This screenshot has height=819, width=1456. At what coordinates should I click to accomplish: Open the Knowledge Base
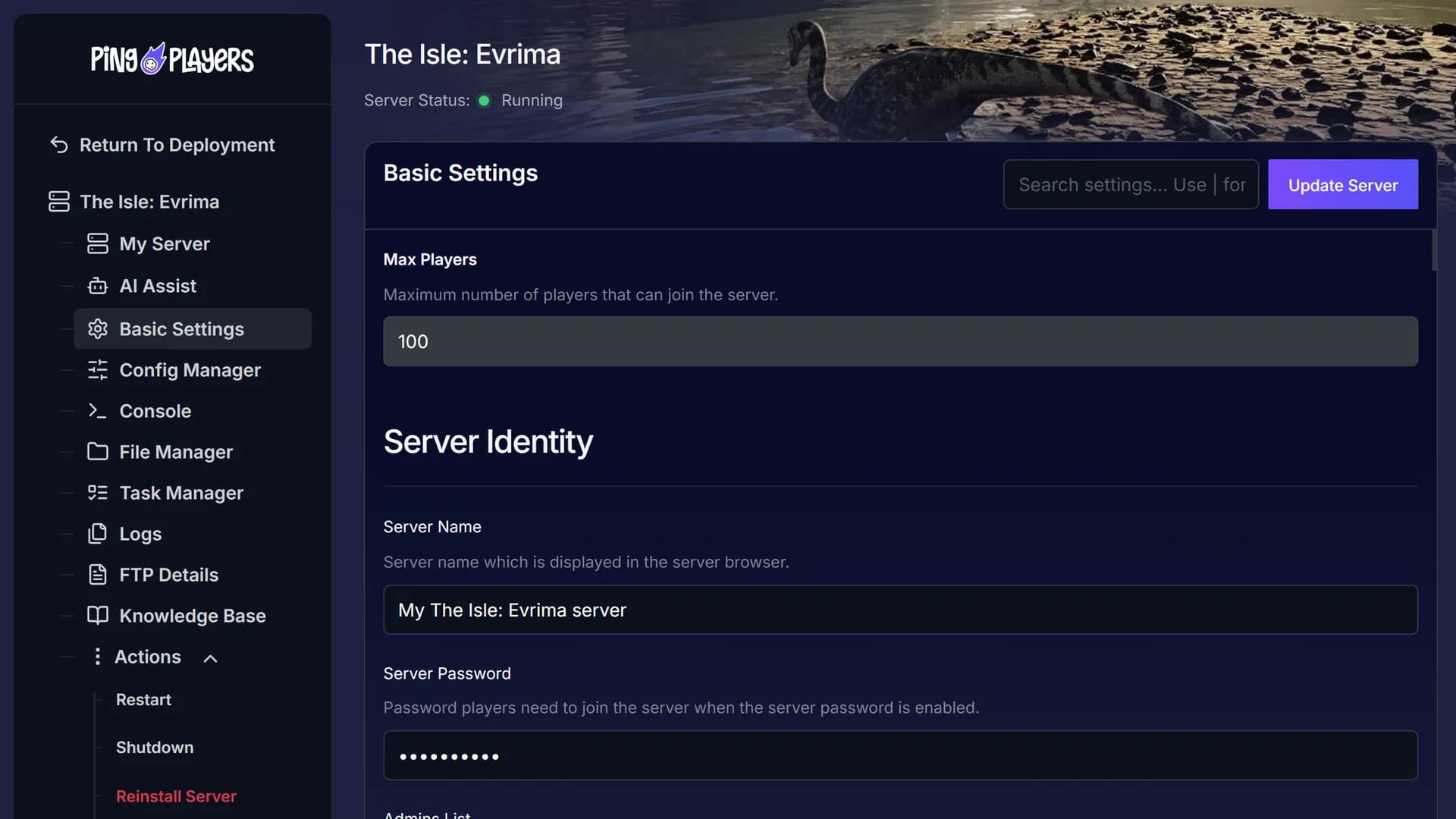[193, 616]
